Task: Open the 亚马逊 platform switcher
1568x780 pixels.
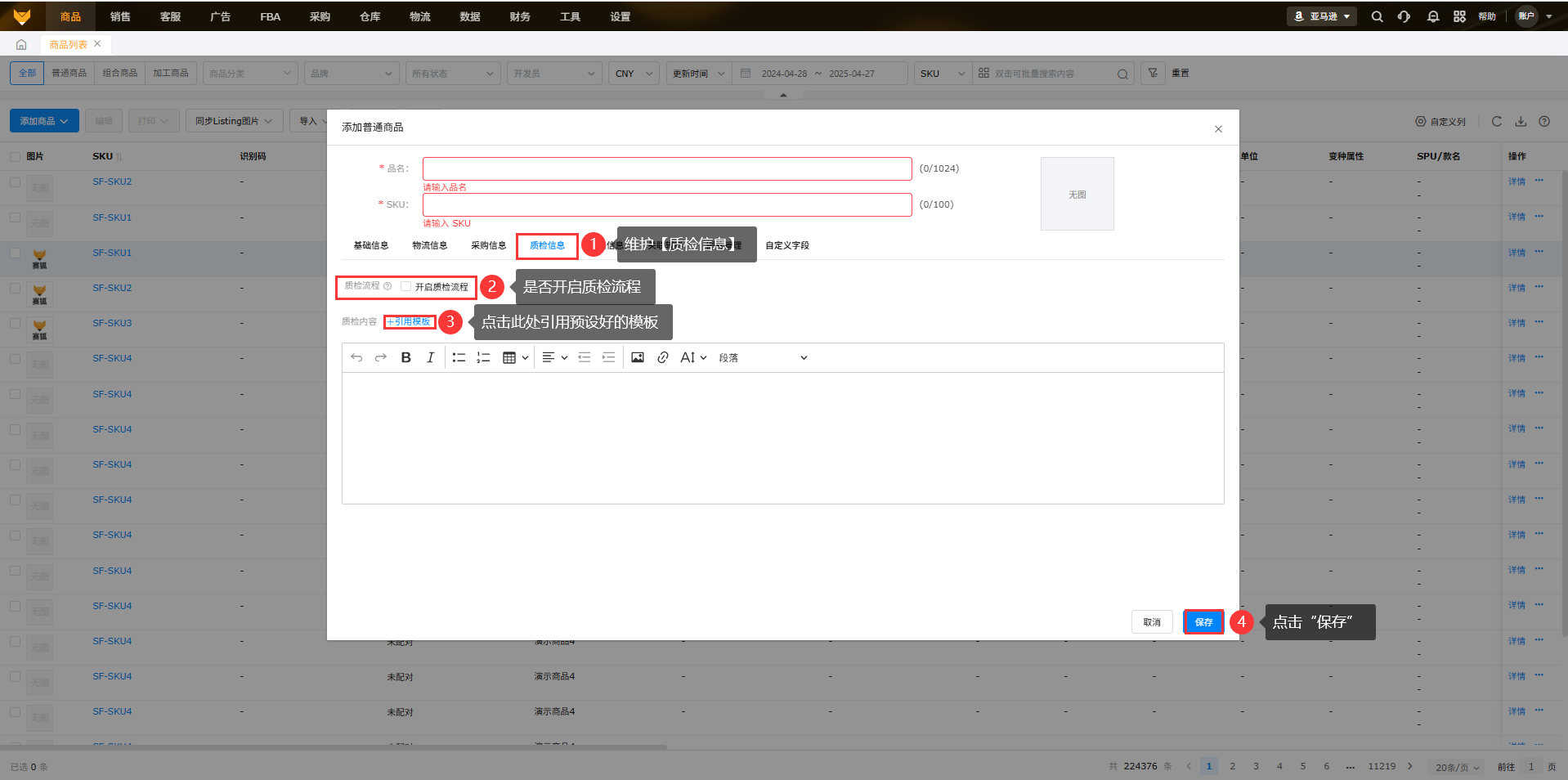Action: point(1322,16)
